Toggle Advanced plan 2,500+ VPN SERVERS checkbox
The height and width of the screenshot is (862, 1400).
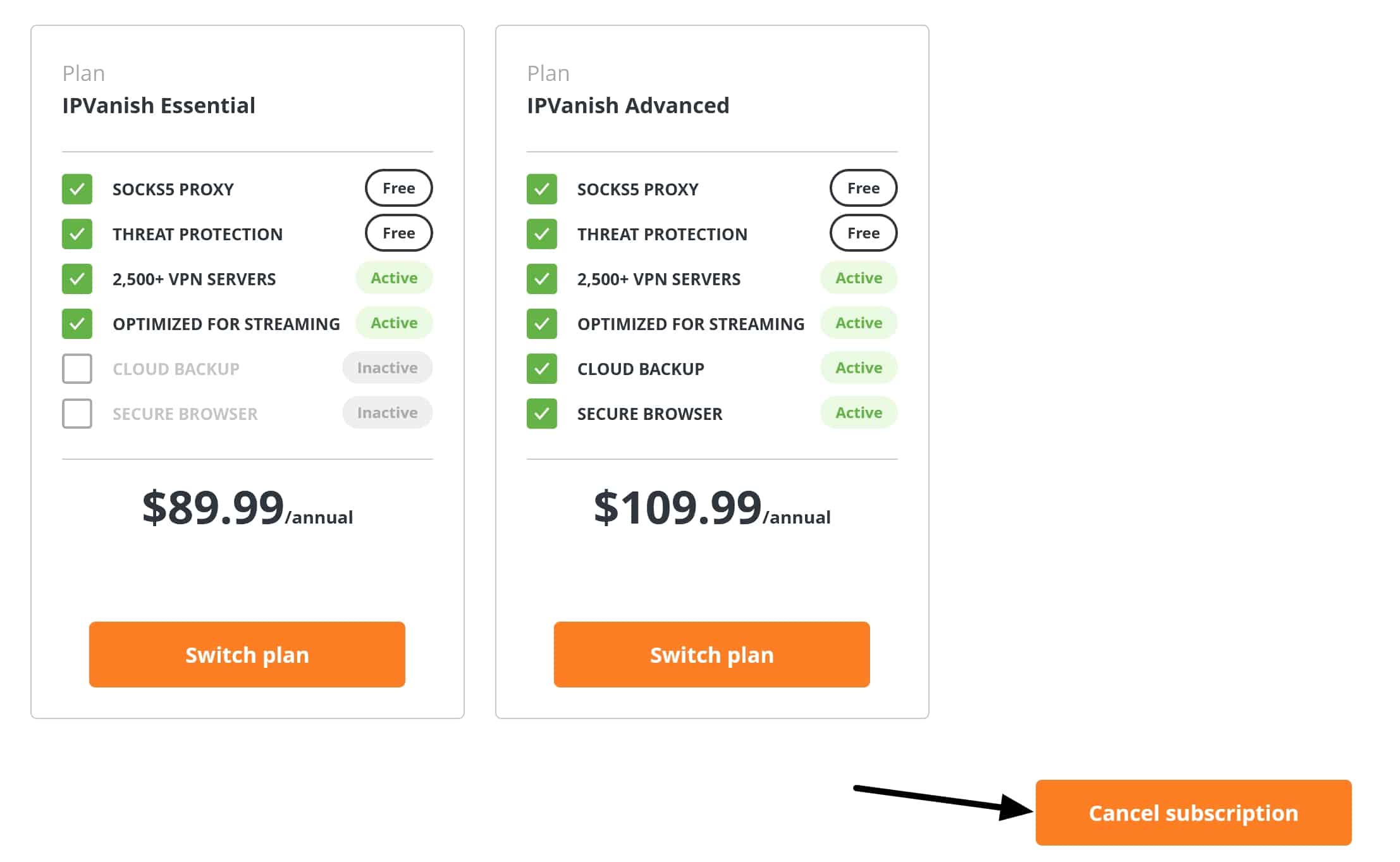tap(542, 279)
